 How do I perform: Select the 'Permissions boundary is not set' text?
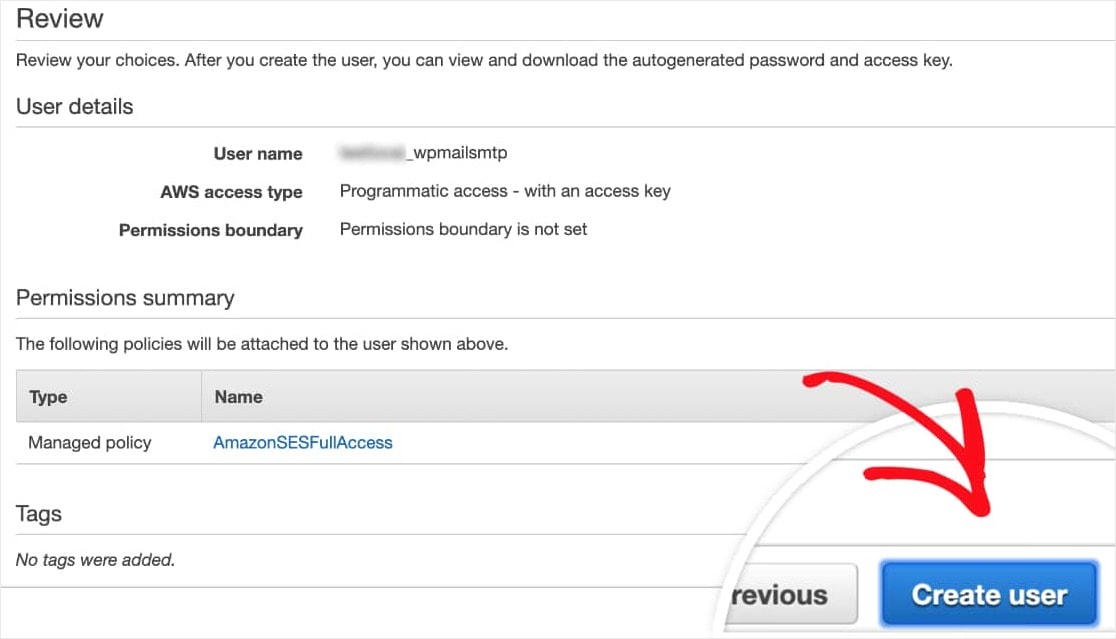(463, 229)
